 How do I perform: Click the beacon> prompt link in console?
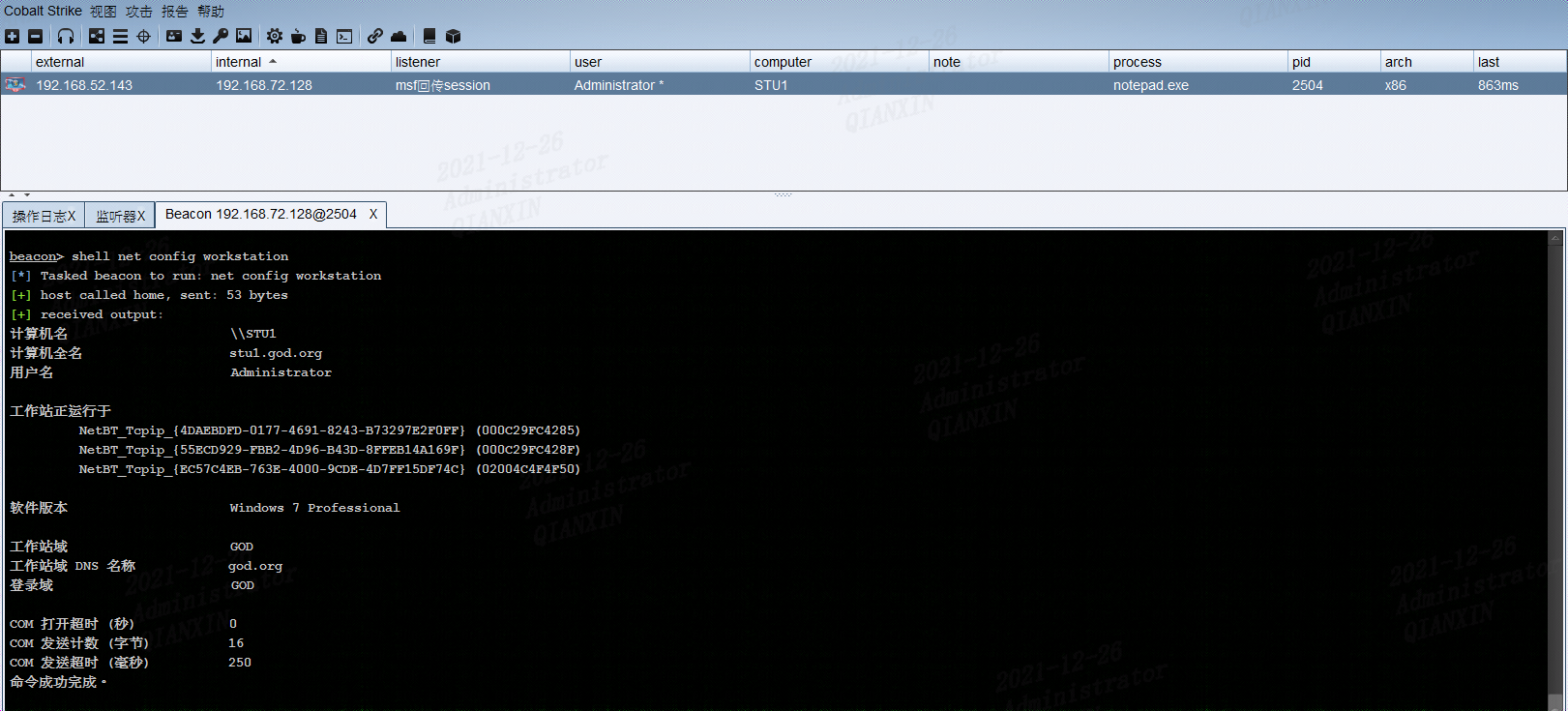pos(37,256)
